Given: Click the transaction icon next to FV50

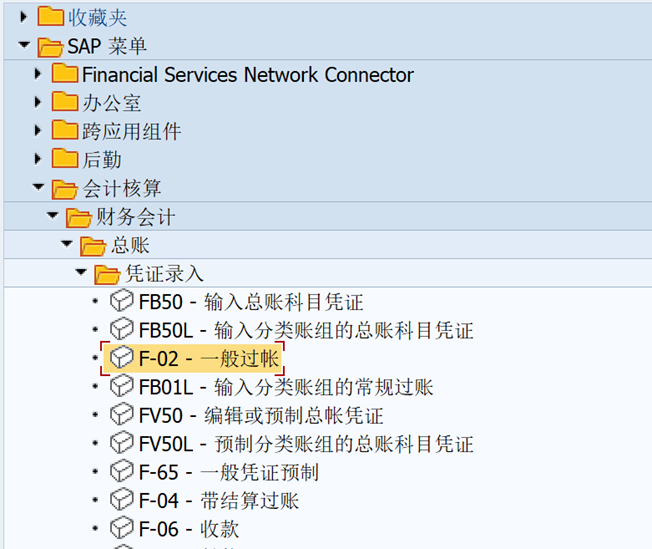Looking at the screenshot, I should pos(121,414).
